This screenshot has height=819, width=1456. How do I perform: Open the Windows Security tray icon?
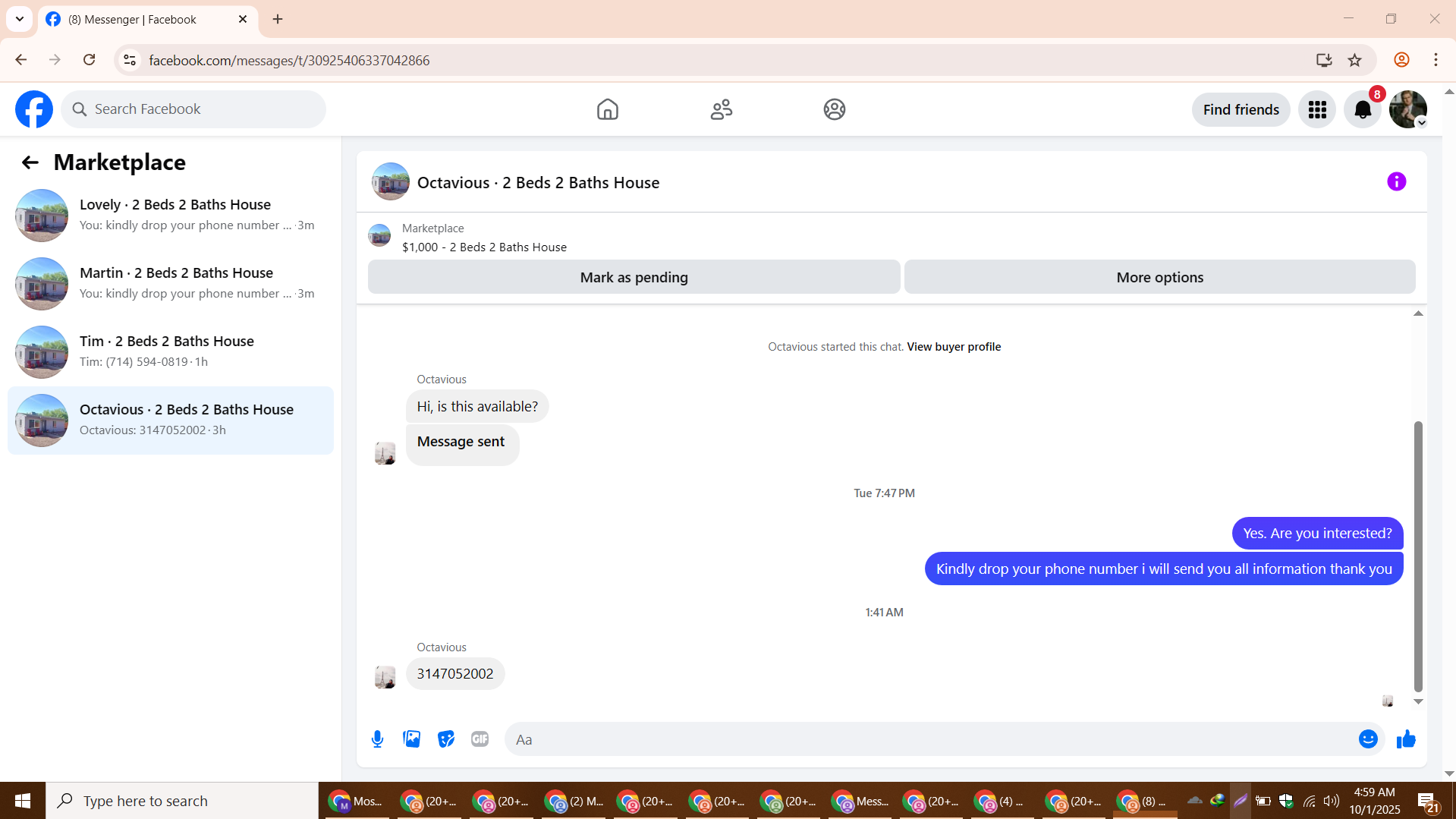[1286, 801]
